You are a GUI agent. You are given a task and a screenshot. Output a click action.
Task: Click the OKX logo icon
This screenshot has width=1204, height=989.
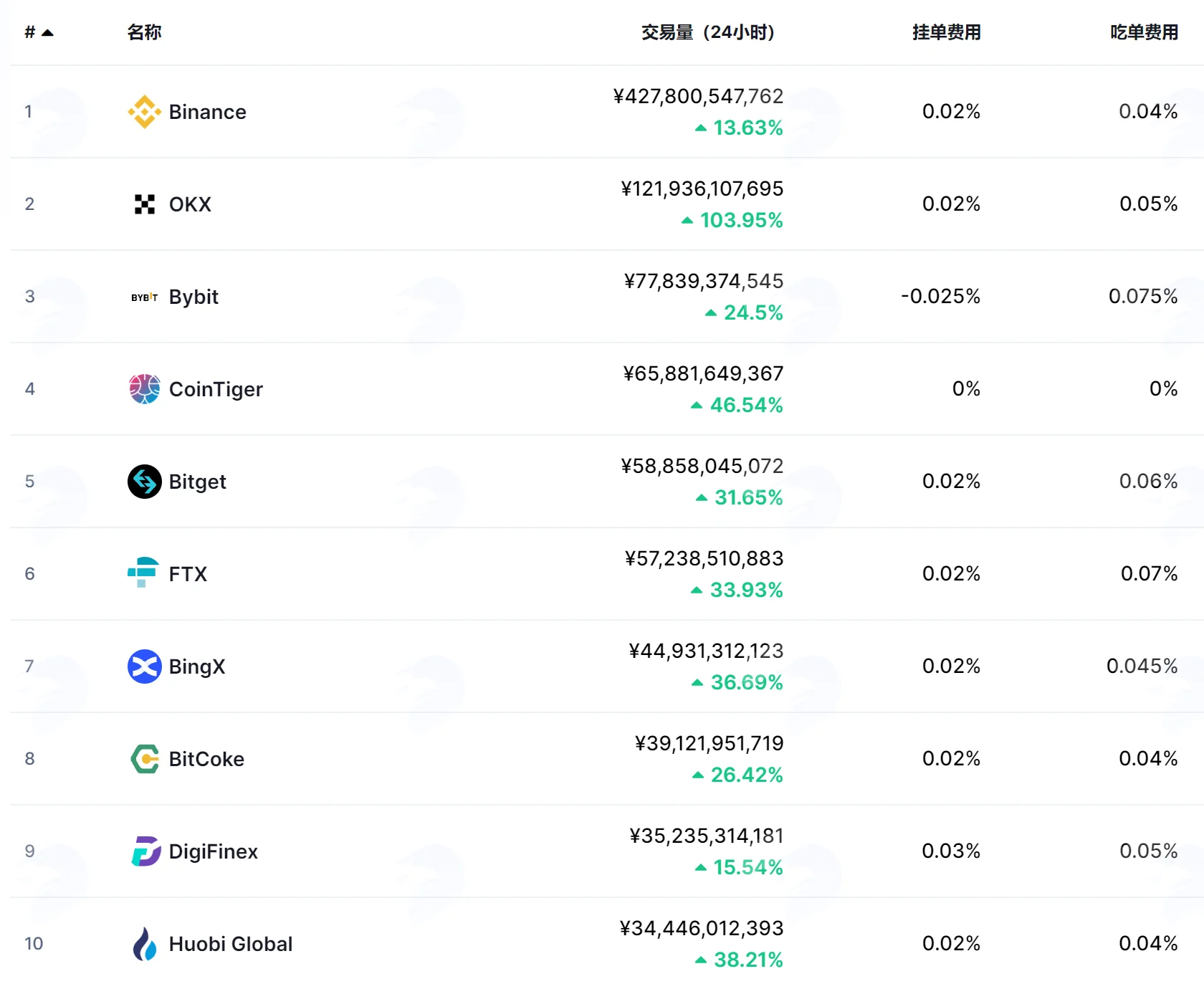tap(144, 204)
